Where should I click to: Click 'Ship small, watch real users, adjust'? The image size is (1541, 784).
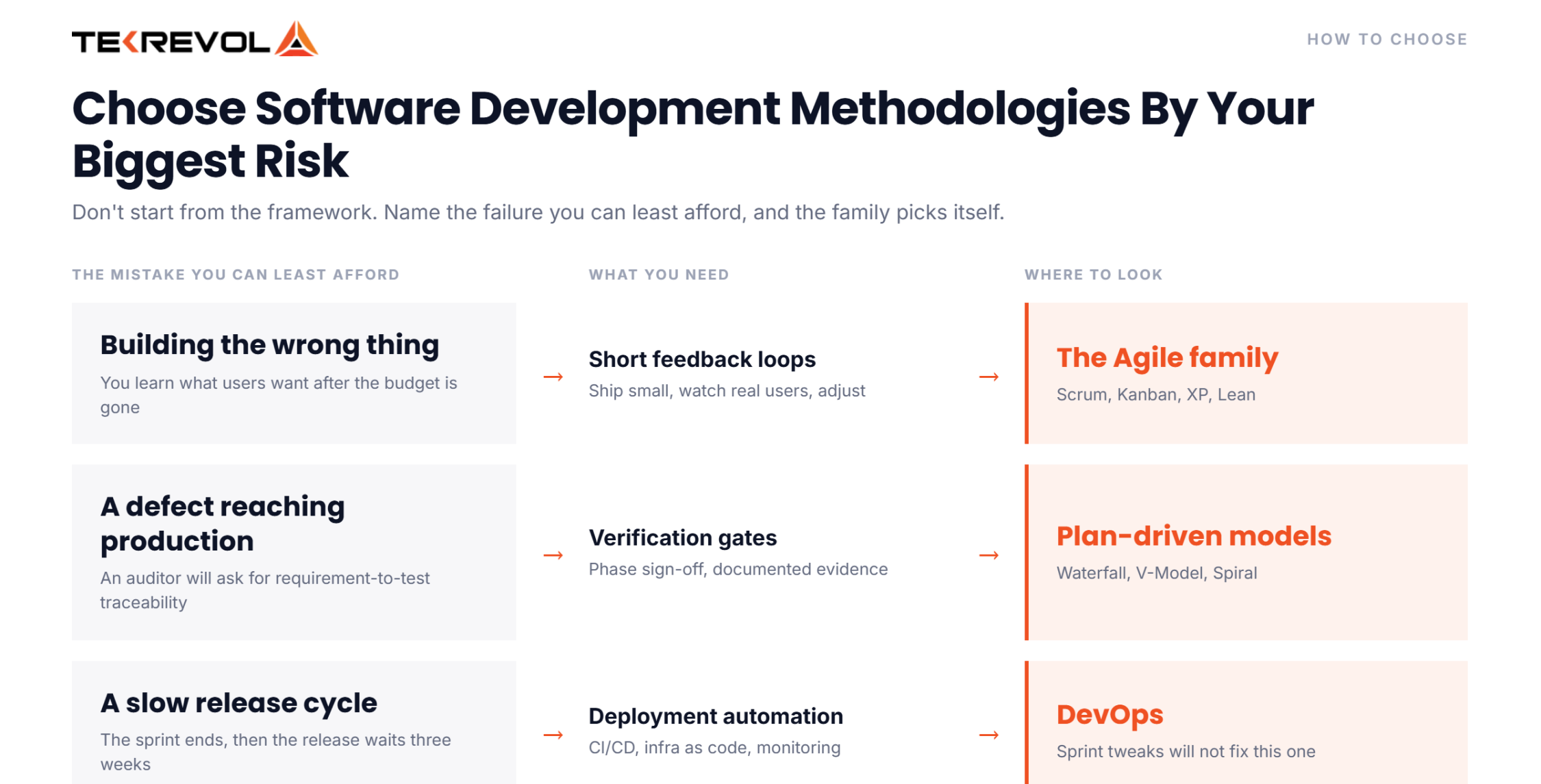pos(727,391)
